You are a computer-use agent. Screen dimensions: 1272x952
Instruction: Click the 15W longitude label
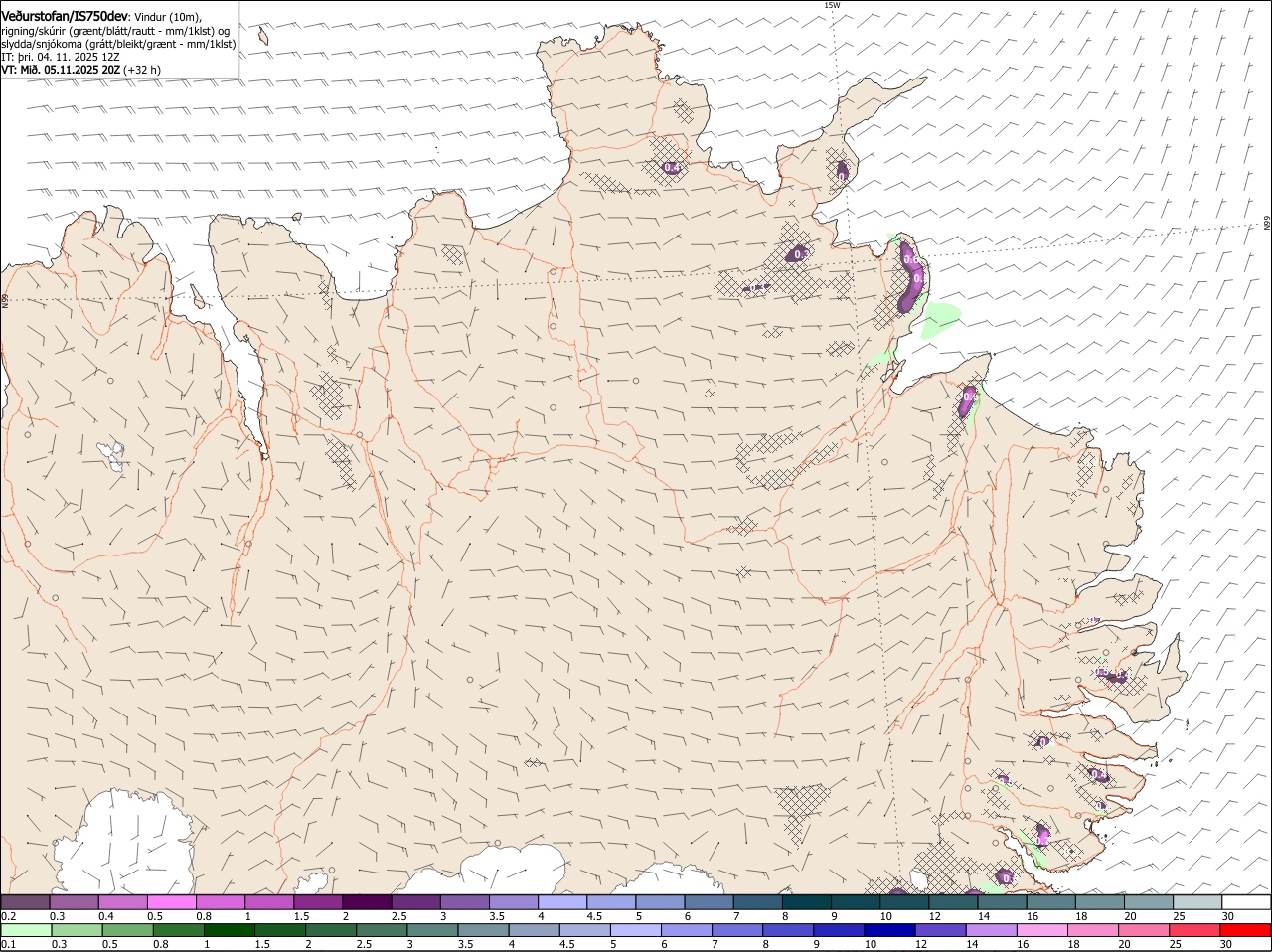[x=832, y=5]
